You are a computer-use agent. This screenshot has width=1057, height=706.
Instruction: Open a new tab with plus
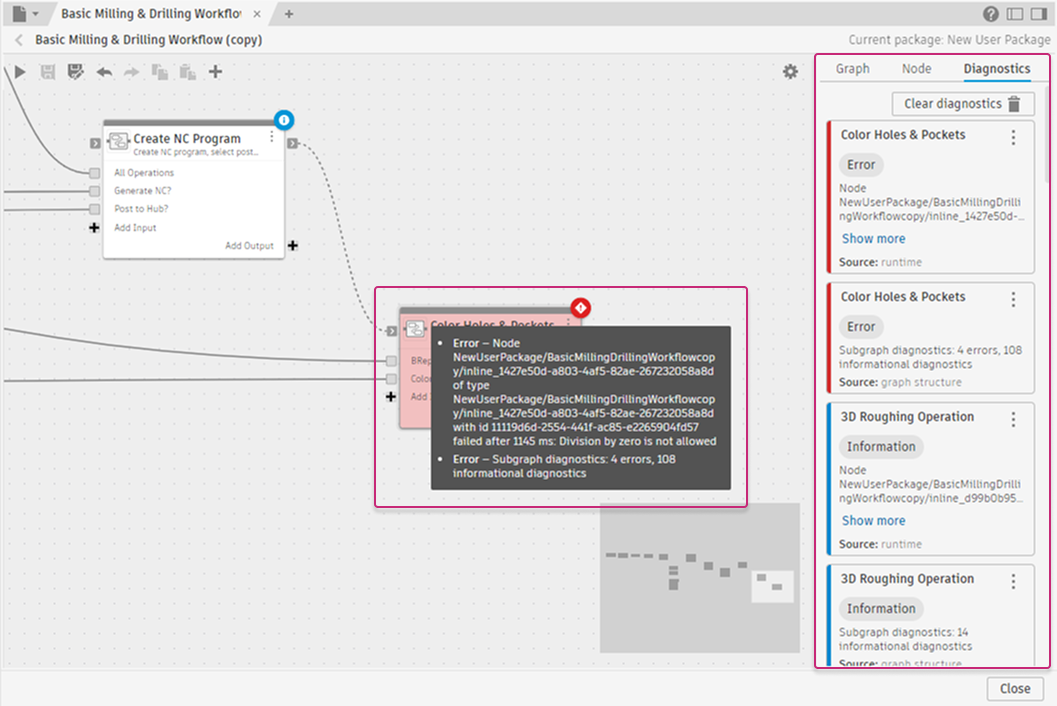[x=289, y=13]
